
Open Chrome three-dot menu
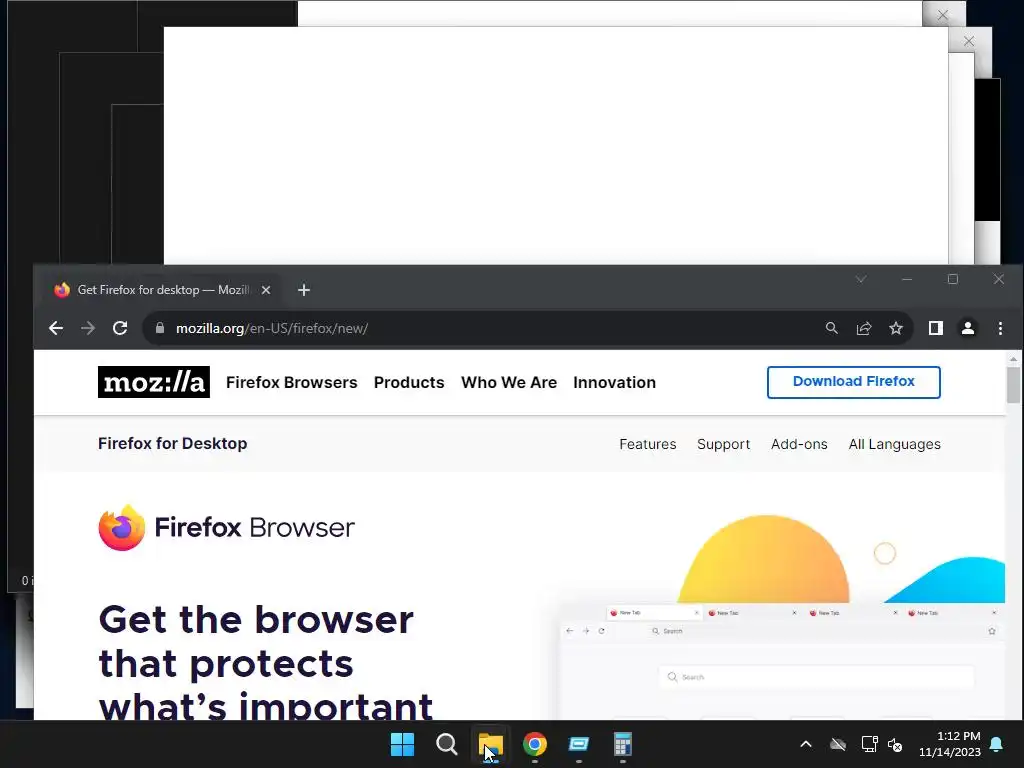(x=1000, y=328)
